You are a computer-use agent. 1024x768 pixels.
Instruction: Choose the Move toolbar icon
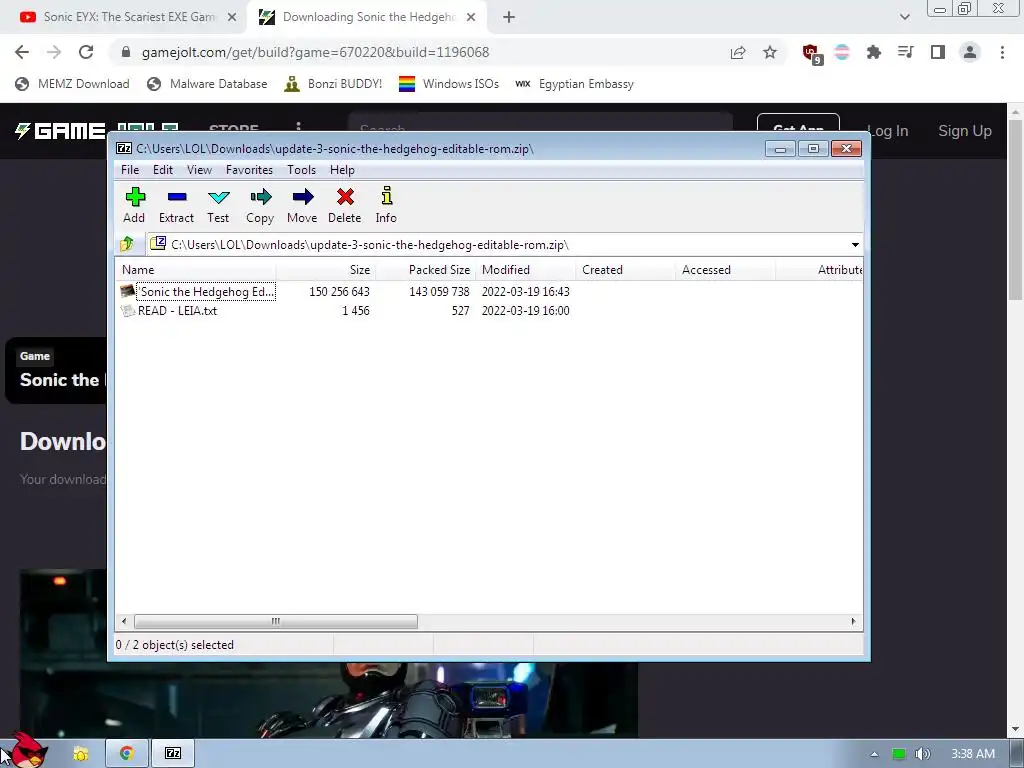[302, 205]
